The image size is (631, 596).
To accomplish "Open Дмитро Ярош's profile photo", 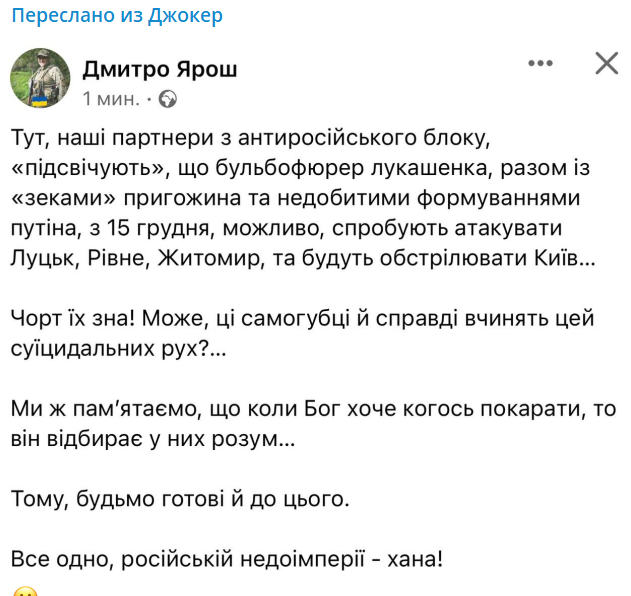I will [x=40, y=78].
